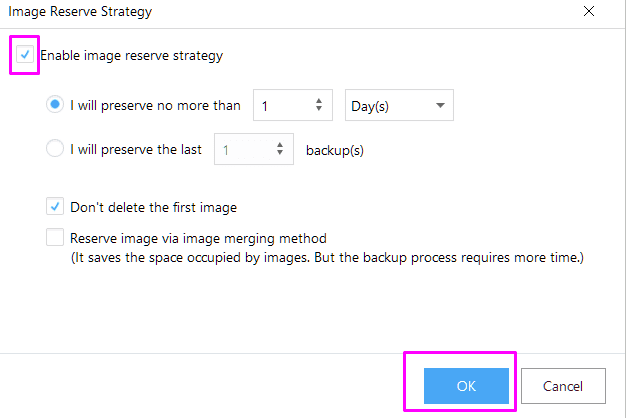Open the Day(s) unit dropdown
626x418 pixels.
[399, 105]
